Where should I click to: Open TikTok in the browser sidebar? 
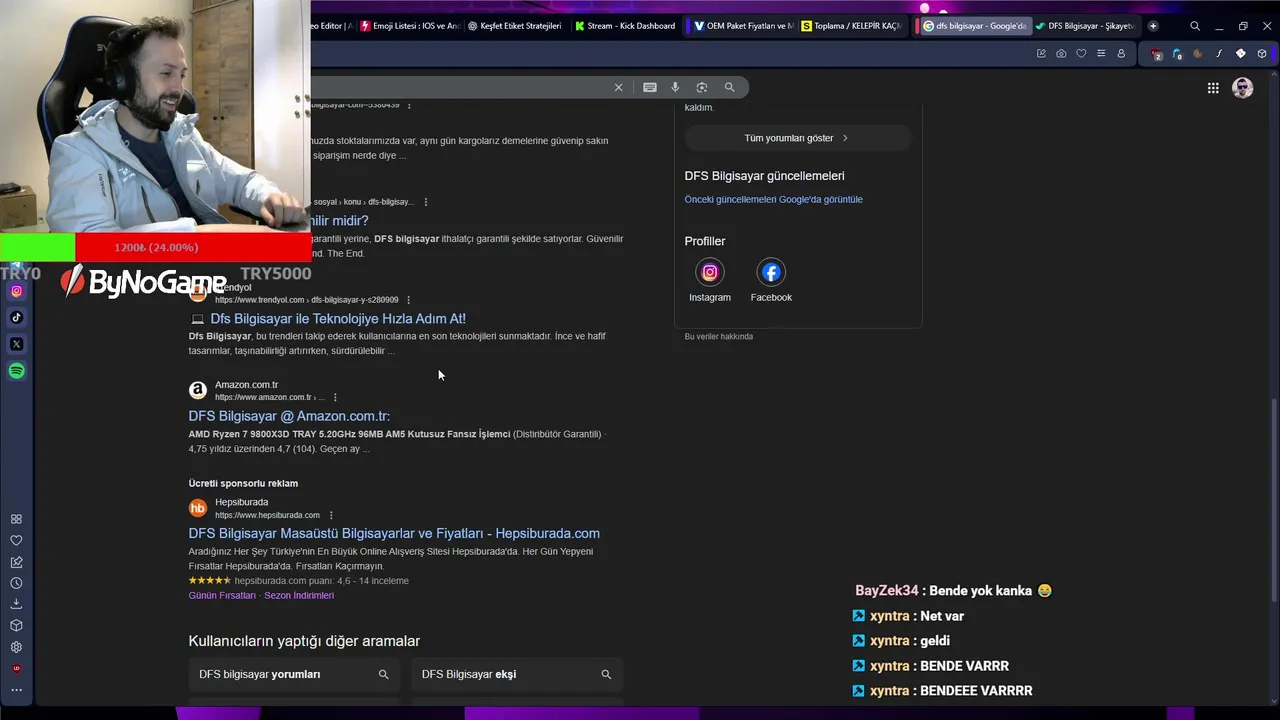16,317
